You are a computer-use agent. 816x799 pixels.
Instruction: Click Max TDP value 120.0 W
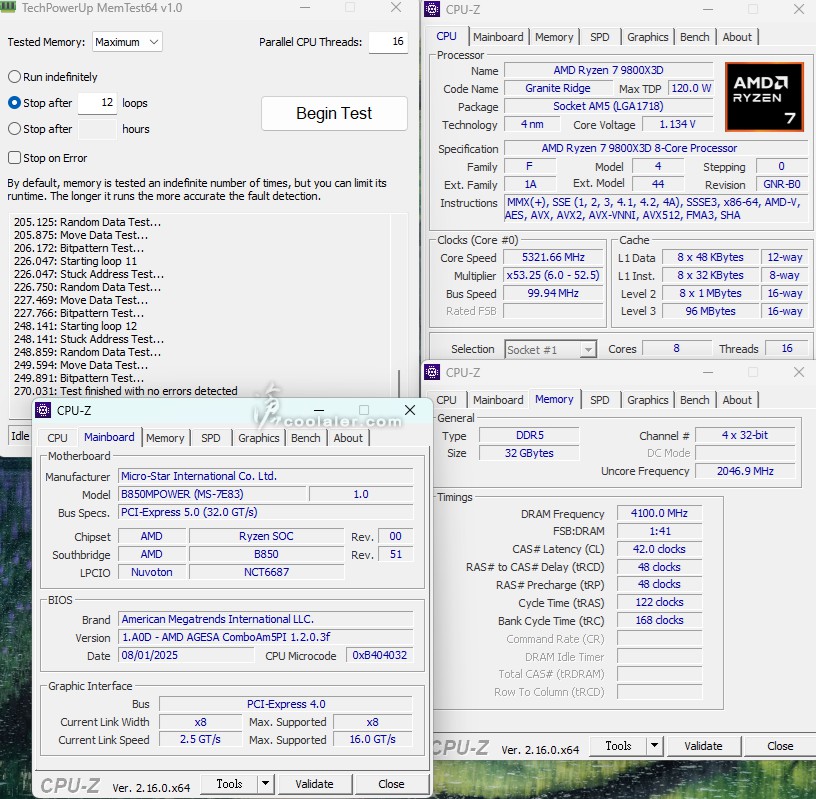click(691, 88)
